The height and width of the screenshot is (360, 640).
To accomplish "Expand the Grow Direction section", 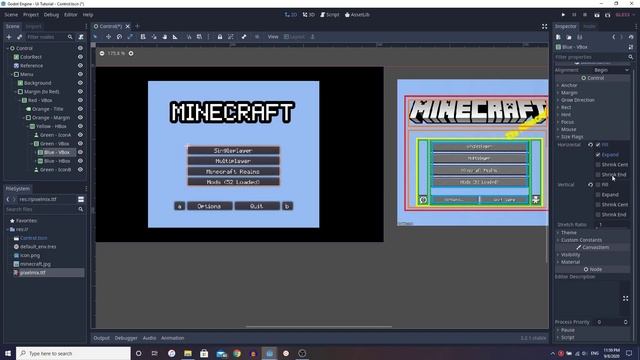I will coord(577,100).
